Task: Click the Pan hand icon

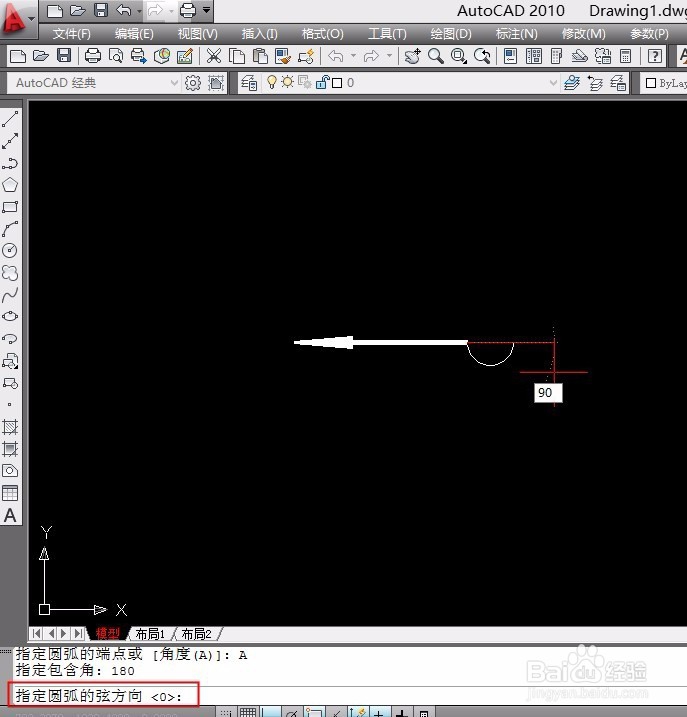Action: click(413, 56)
